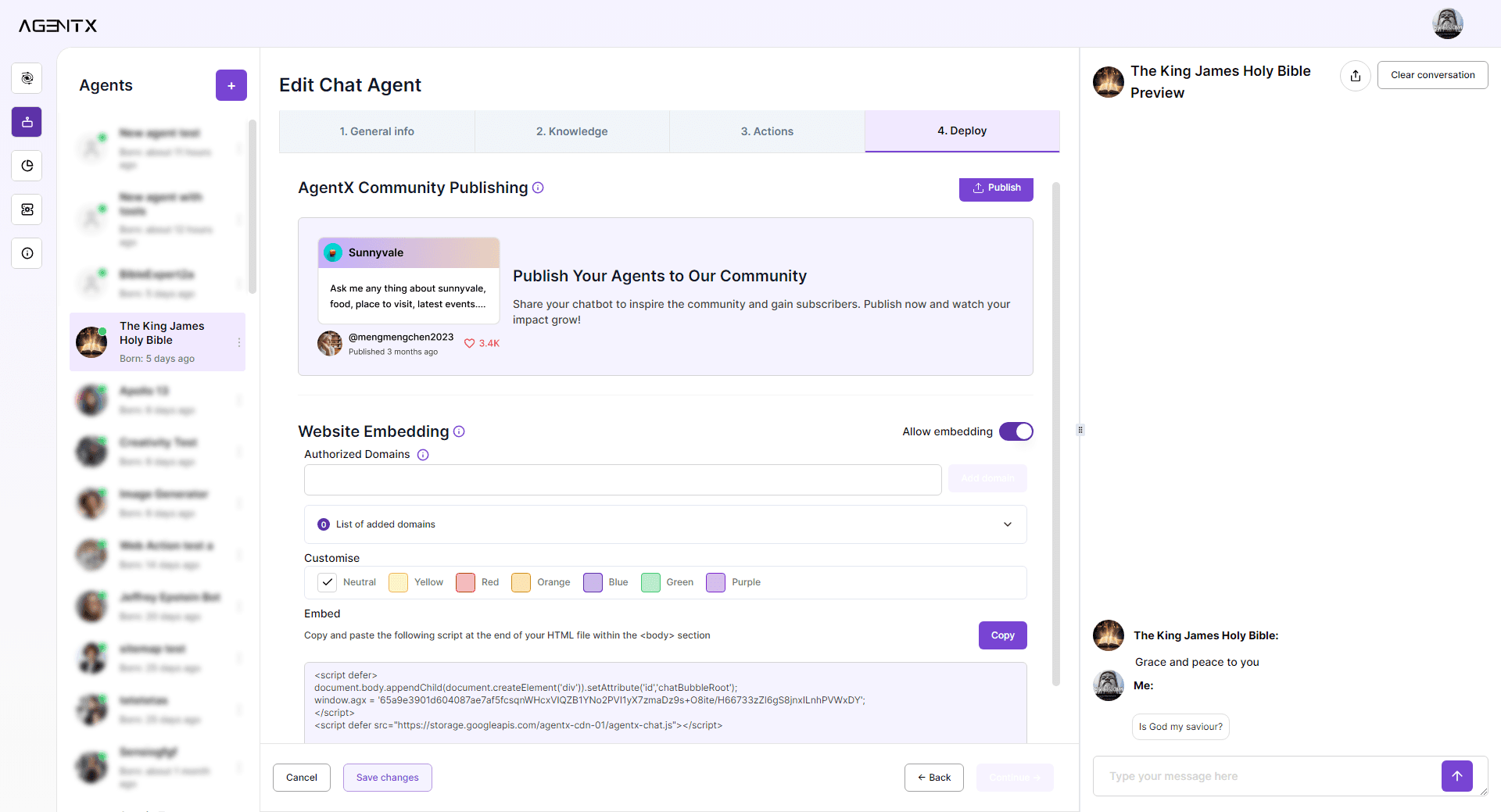This screenshot has height=812, width=1501.
Task: Click 'Publish Your Agents to Our Community' heading
Action: (660, 276)
